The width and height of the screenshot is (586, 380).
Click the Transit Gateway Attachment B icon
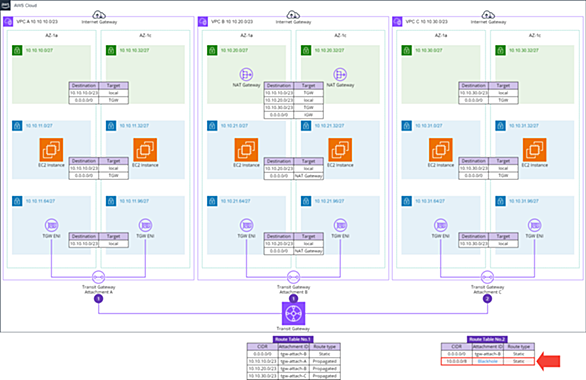pos(293,277)
